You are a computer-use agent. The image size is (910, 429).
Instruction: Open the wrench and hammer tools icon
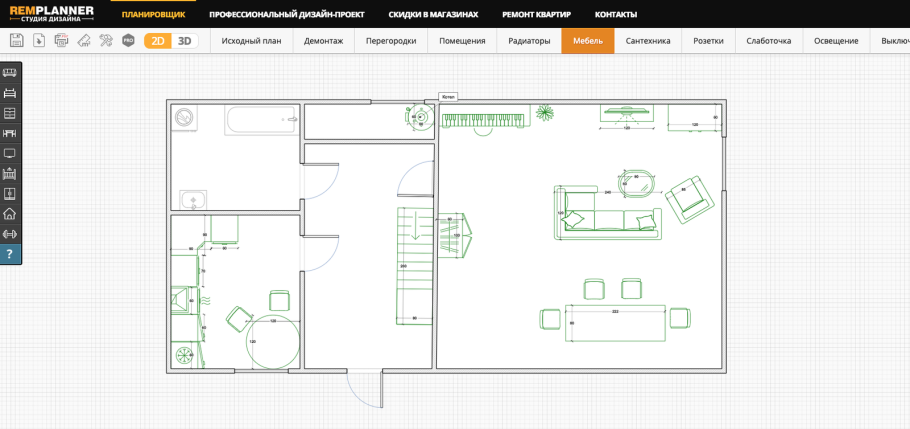tap(106, 41)
